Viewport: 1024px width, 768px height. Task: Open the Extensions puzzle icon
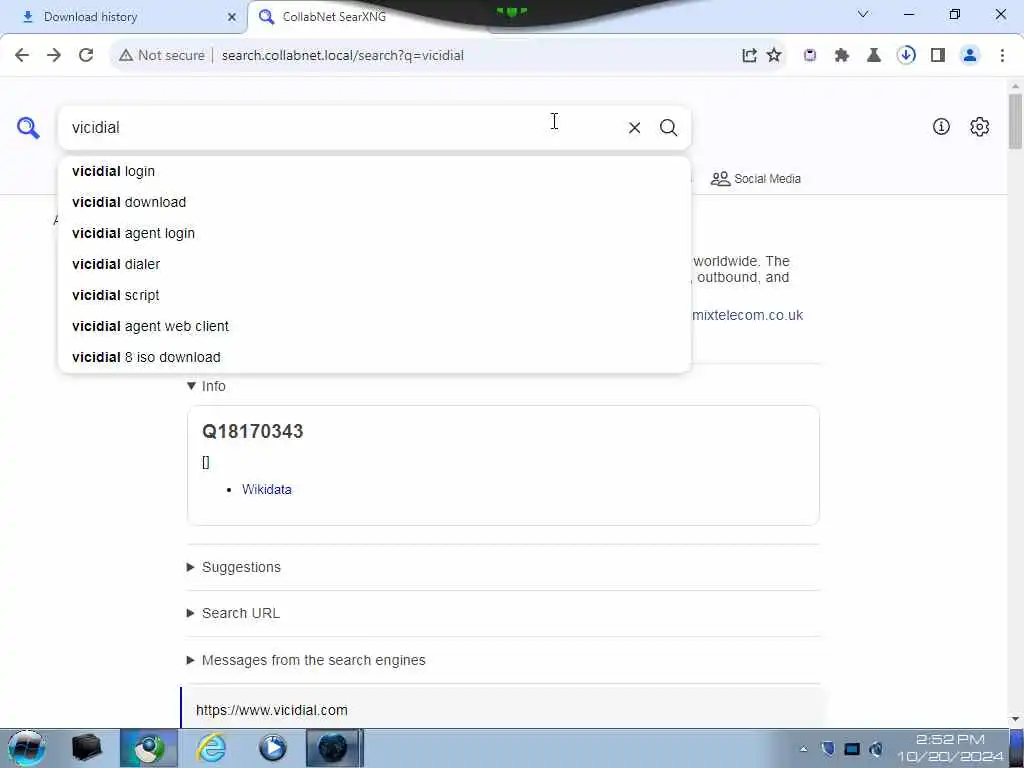[842, 56]
